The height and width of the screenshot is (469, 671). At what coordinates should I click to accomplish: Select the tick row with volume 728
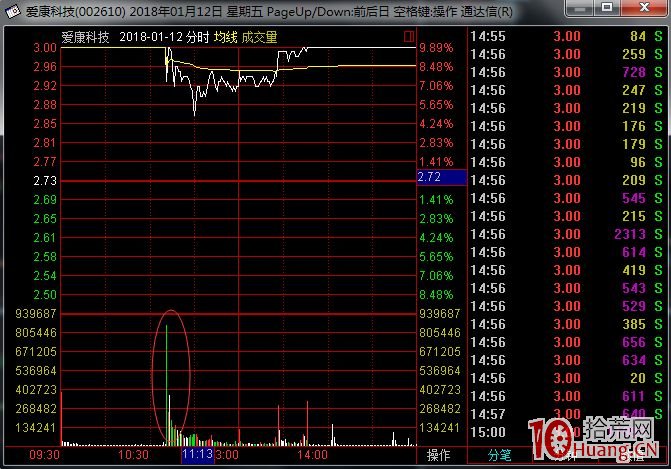(x=566, y=72)
